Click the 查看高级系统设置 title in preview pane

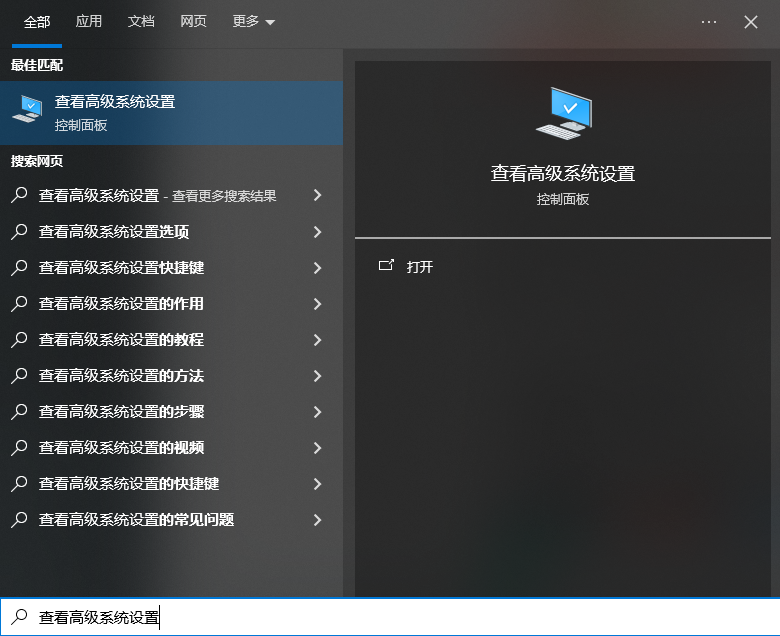(x=563, y=174)
